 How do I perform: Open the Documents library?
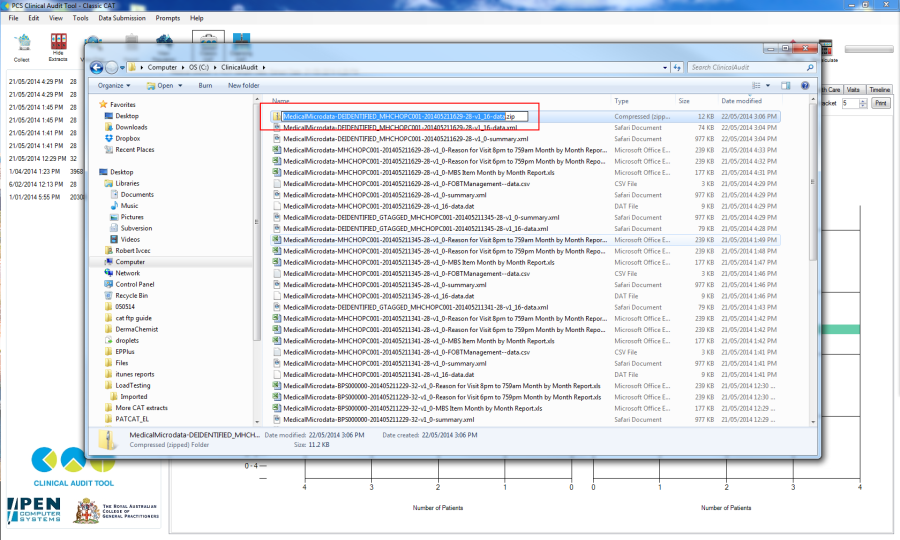pyautogui.click(x=131, y=195)
